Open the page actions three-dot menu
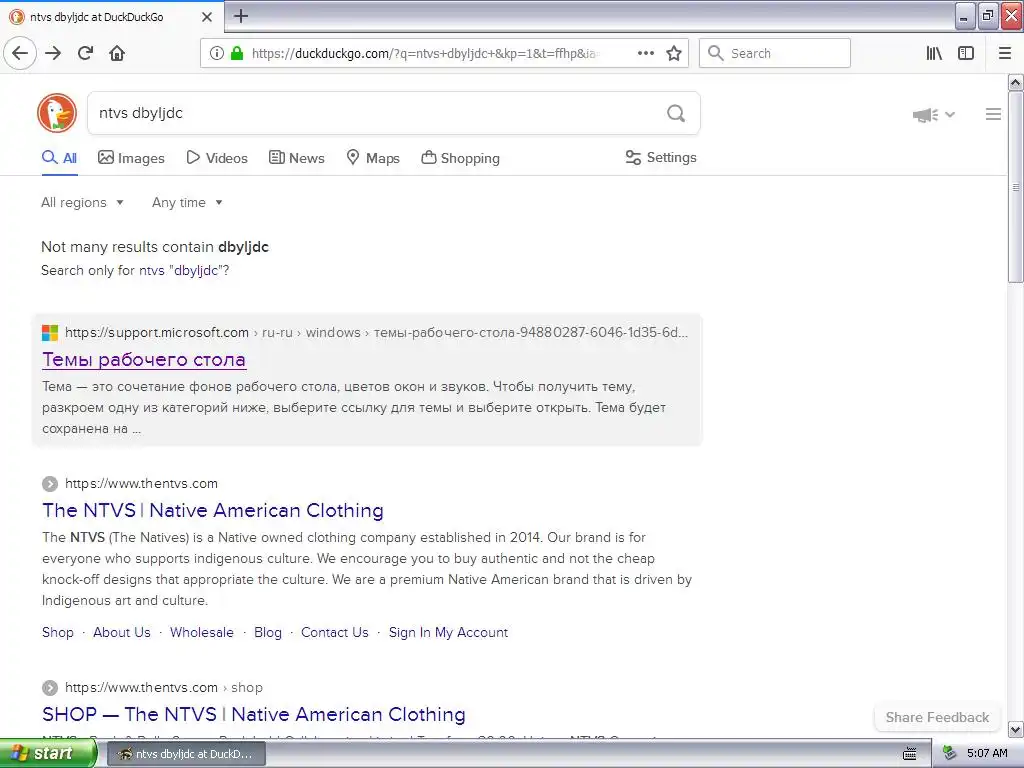 (x=645, y=53)
